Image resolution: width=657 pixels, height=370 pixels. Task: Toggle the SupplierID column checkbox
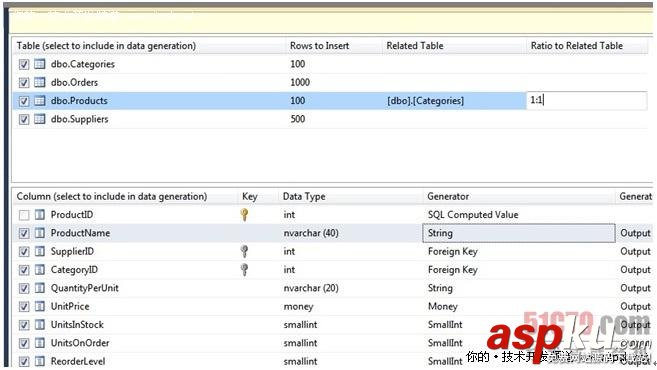click(24, 252)
